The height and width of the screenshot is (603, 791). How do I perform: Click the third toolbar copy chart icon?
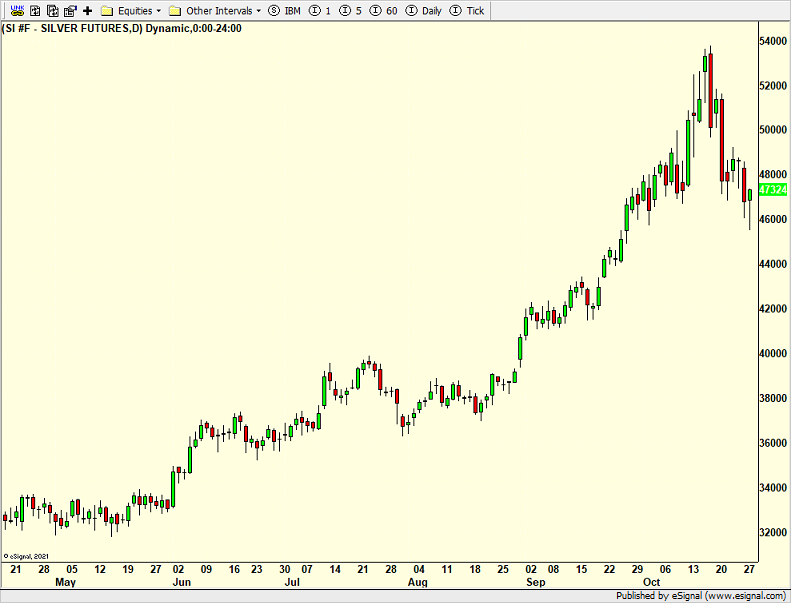(x=52, y=10)
